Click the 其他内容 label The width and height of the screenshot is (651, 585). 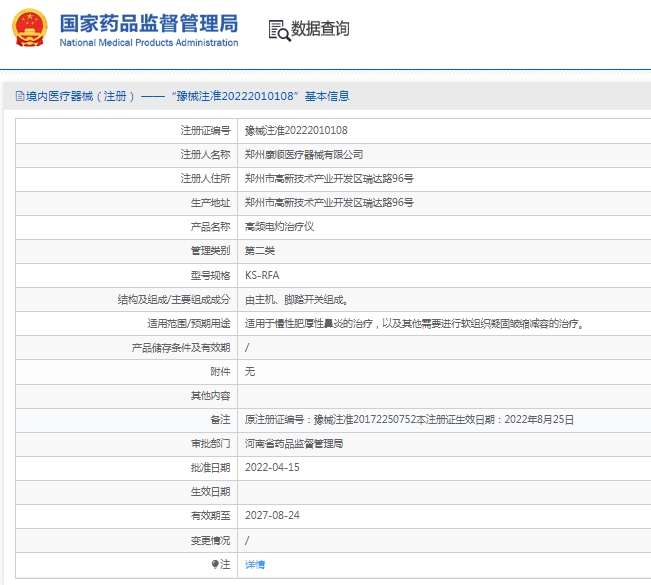(210, 396)
